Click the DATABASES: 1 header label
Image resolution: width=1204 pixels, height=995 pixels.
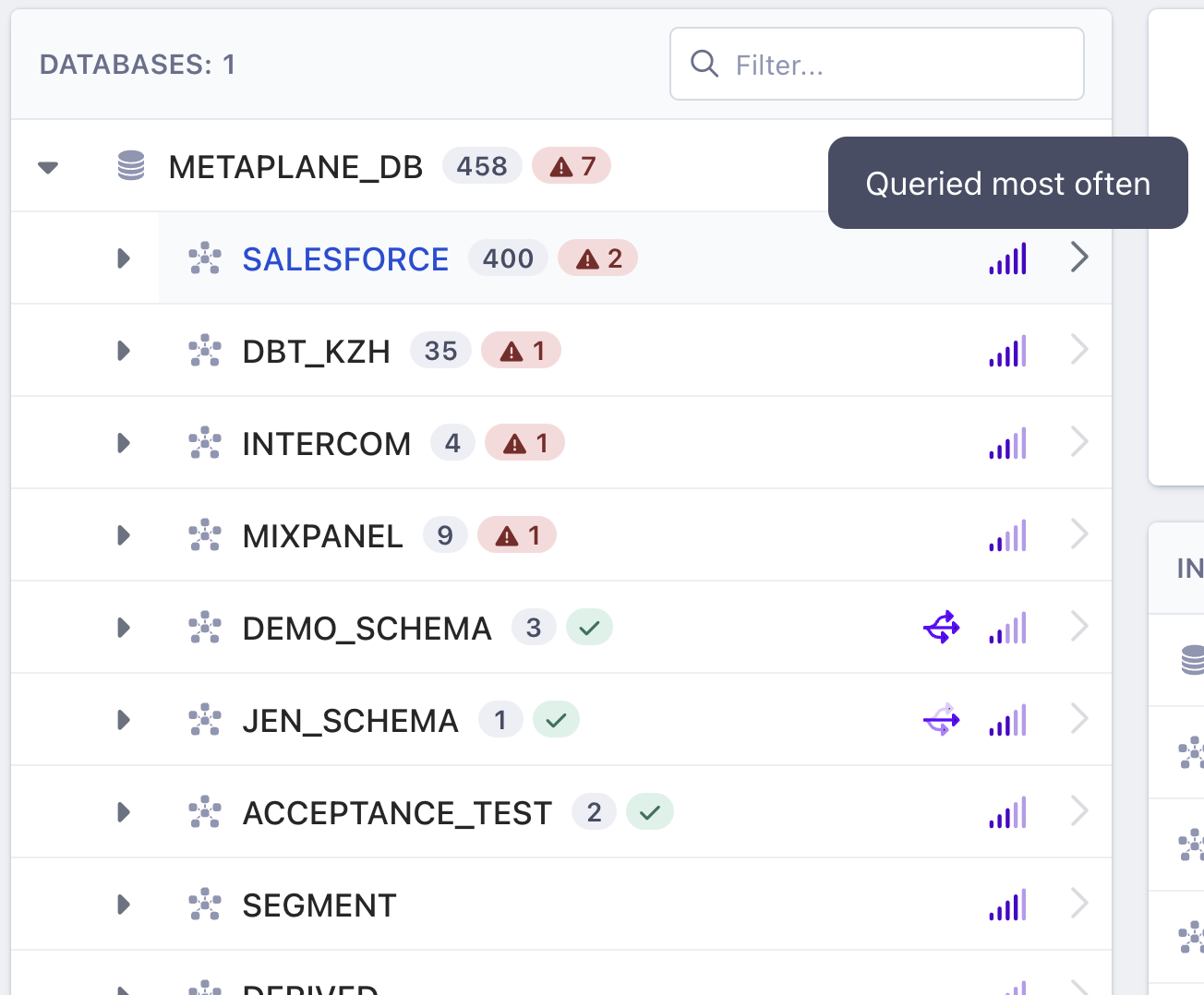click(x=138, y=65)
